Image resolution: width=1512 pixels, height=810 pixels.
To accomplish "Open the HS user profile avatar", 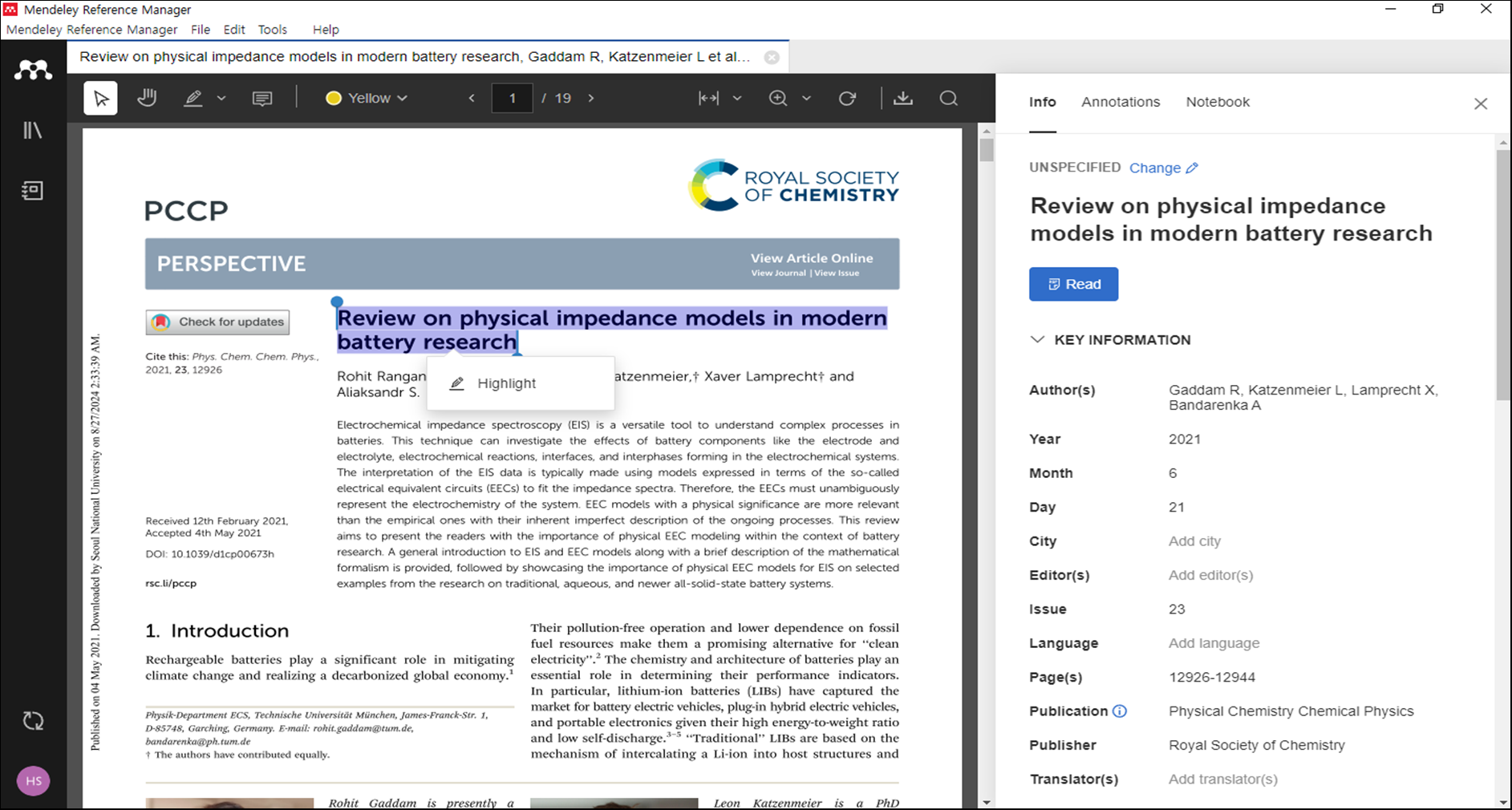I will click(x=34, y=780).
